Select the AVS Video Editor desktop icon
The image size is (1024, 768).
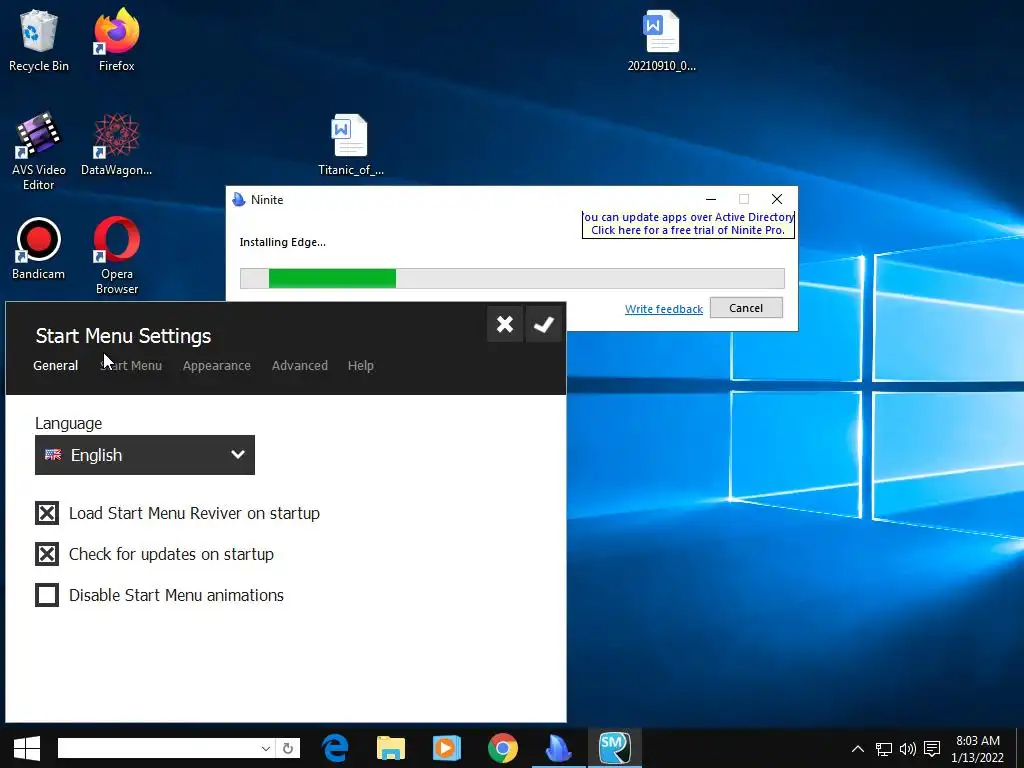pos(39,152)
